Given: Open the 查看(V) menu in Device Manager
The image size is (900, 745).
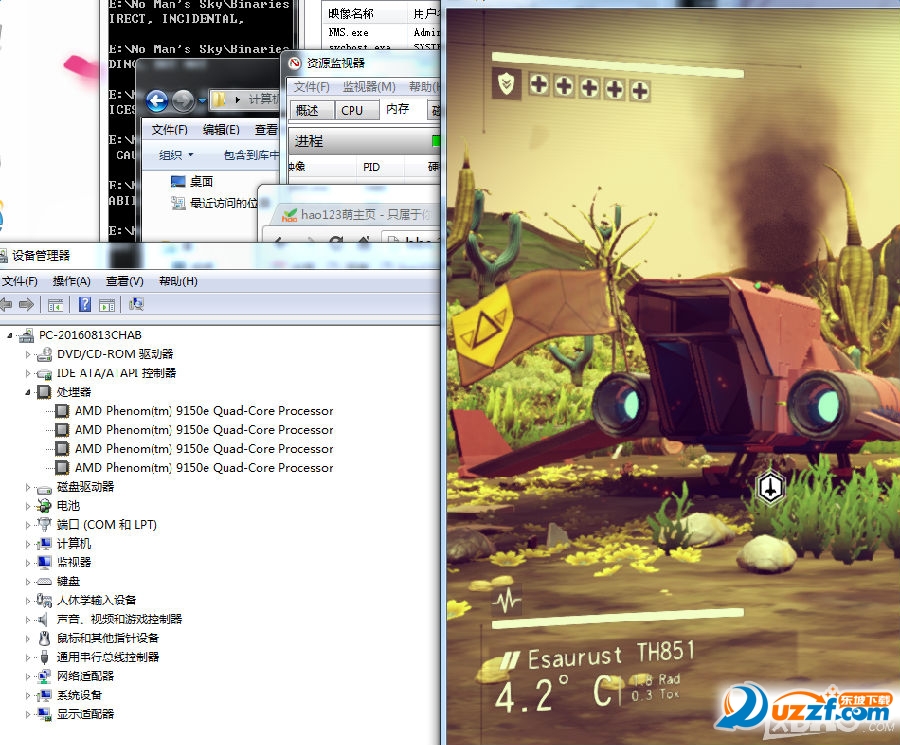Looking at the screenshot, I should [125, 281].
